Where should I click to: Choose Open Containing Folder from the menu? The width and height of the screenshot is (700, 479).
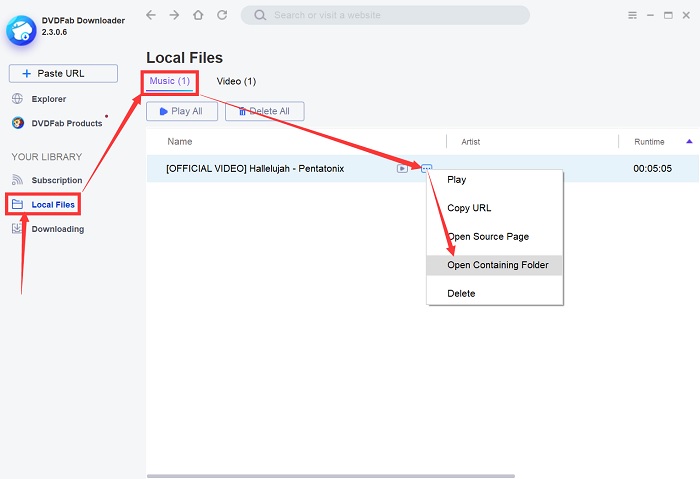click(x=495, y=265)
